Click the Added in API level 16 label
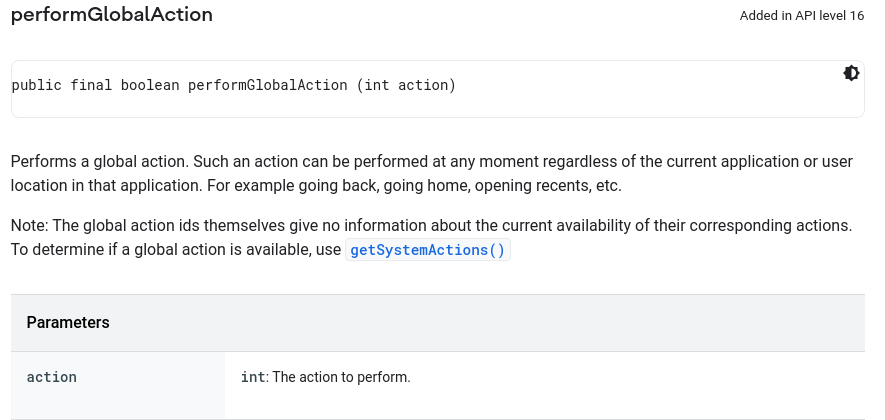885x420 pixels. click(x=801, y=16)
